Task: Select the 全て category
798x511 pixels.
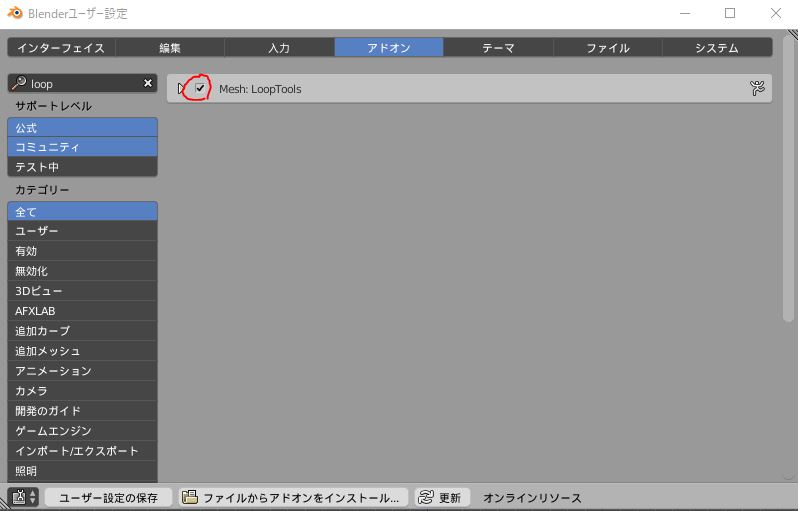Action: click(82, 211)
